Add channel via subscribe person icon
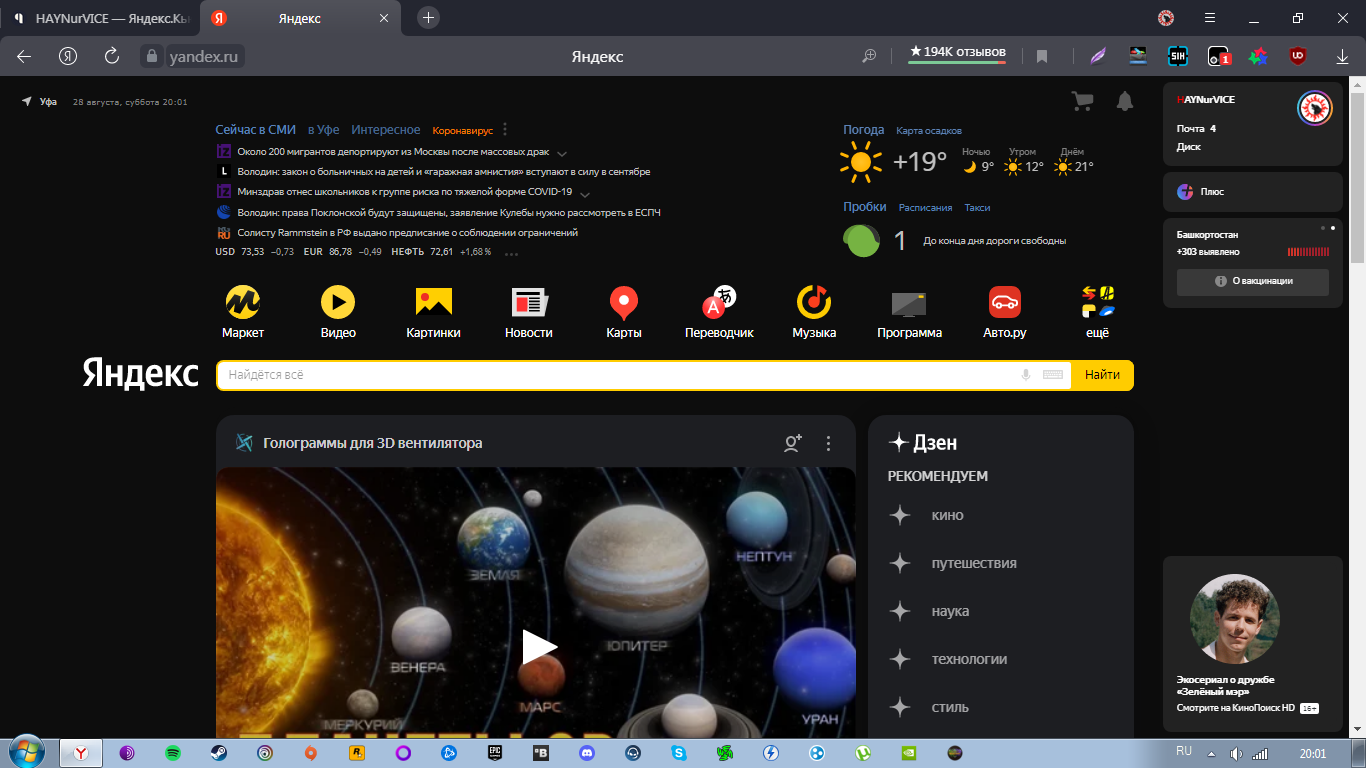Image resolution: width=1366 pixels, height=768 pixels. (793, 443)
